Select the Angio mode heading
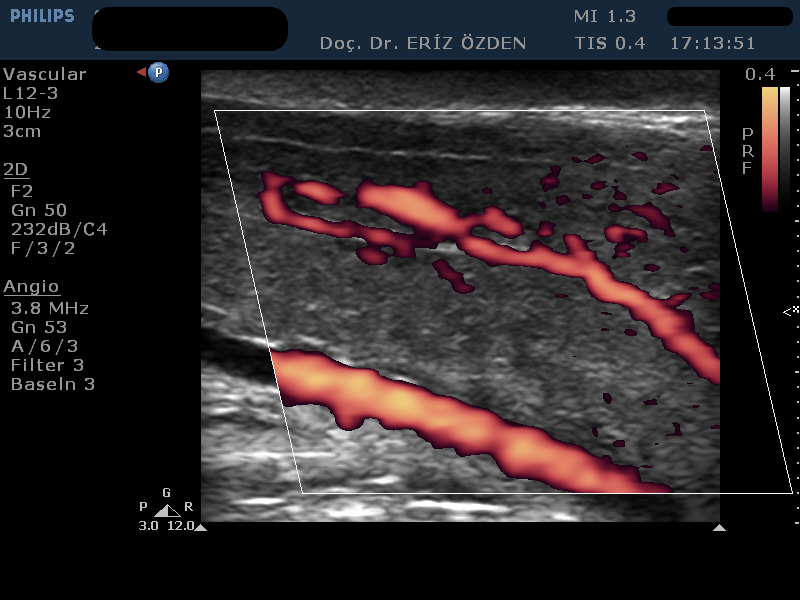The image size is (800, 600). click(x=31, y=287)
